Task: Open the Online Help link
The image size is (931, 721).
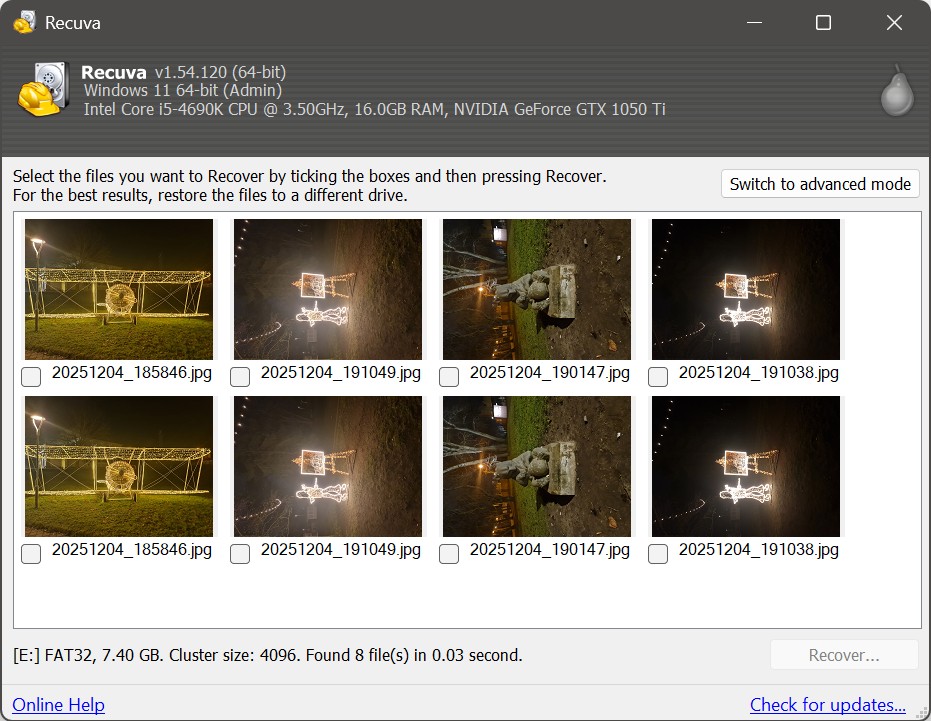Action: click(58, 704)
